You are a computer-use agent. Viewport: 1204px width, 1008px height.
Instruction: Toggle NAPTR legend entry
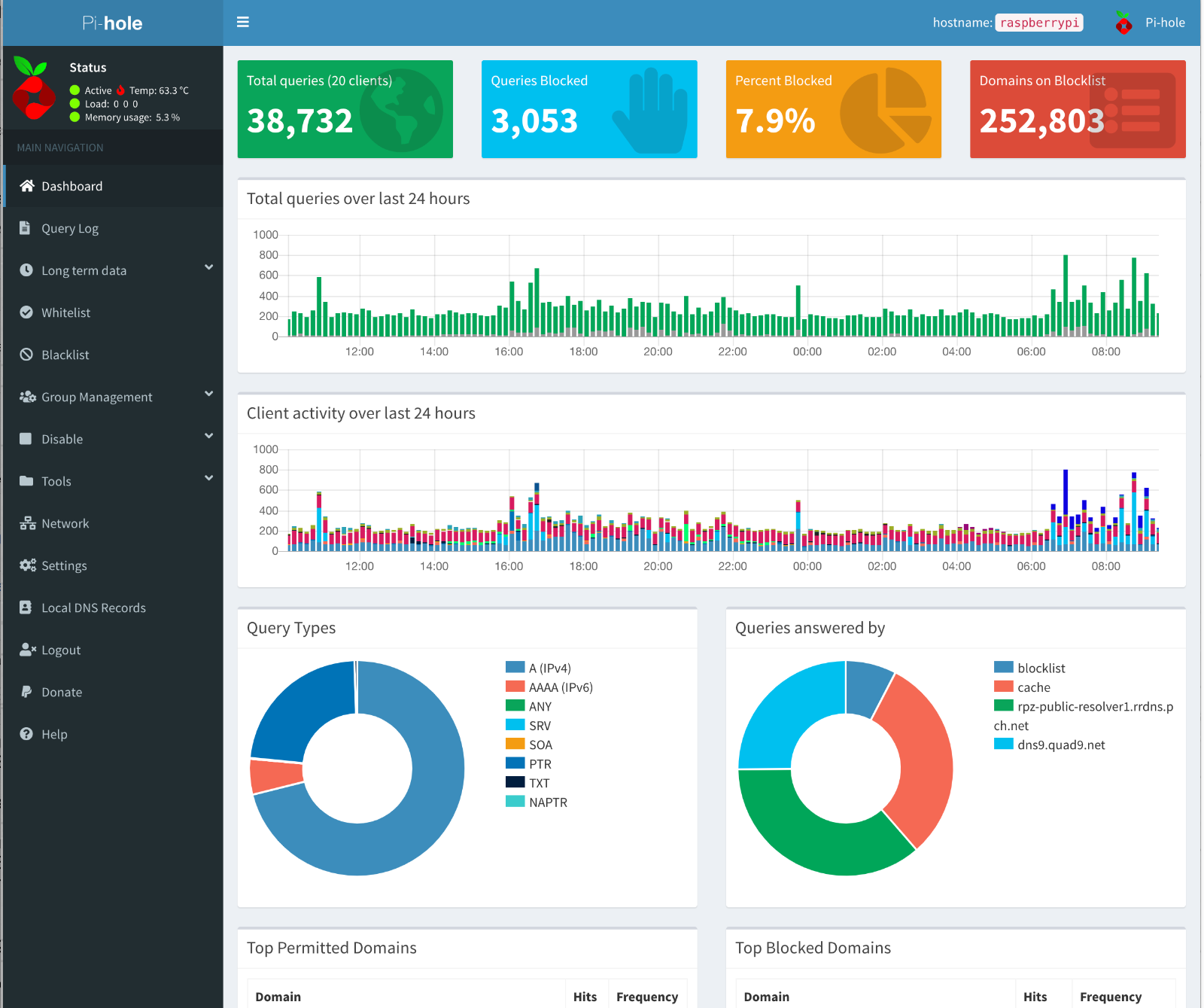(x=537, y=802)
